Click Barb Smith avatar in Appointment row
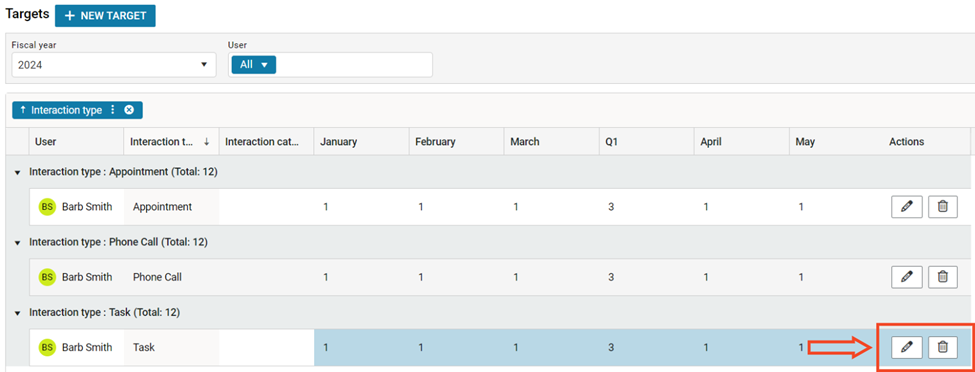Viewport: 975px width, 372px height. pos(47,207)
